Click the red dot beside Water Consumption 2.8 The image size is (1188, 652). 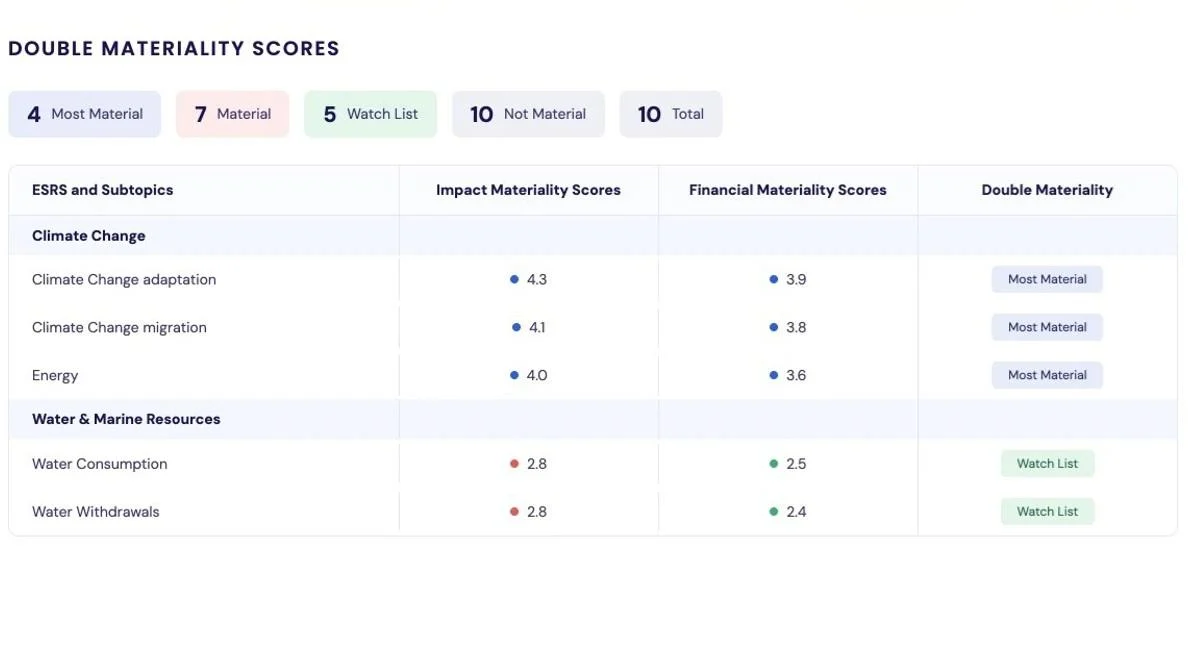tap(514, 463)
